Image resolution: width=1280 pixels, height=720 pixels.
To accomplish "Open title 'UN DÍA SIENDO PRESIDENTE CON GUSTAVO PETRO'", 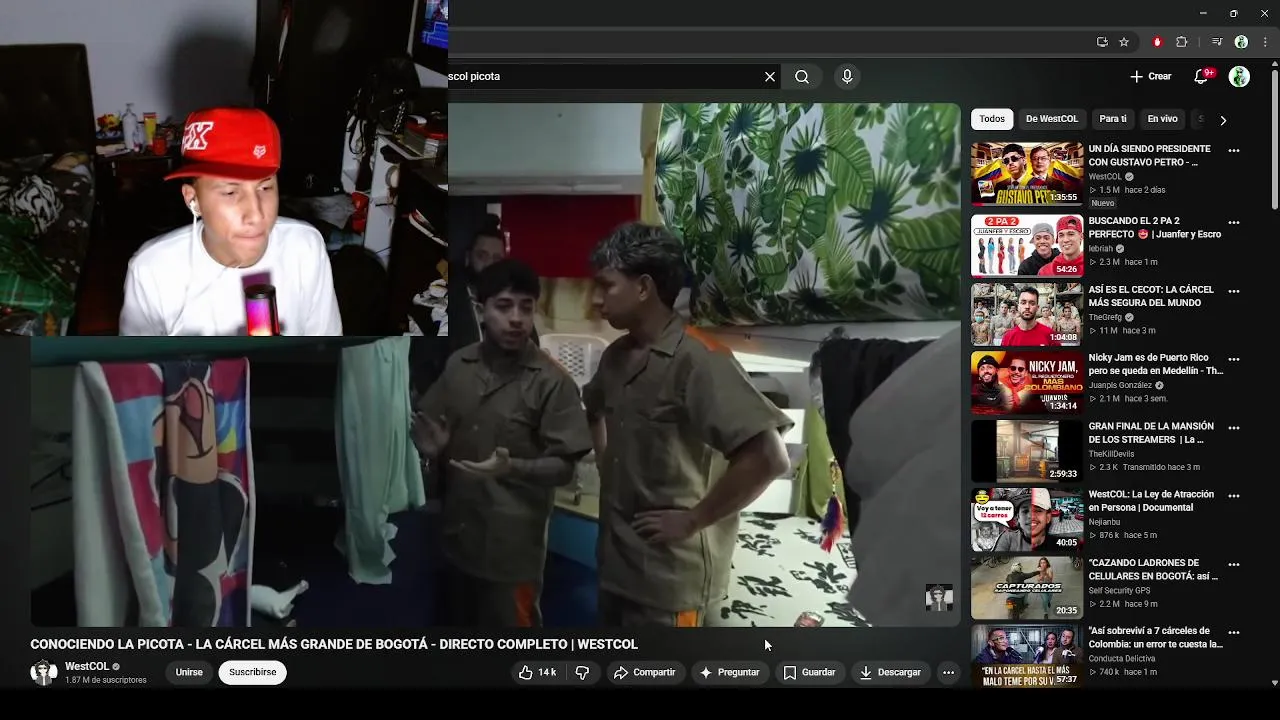I will 1149,155.
